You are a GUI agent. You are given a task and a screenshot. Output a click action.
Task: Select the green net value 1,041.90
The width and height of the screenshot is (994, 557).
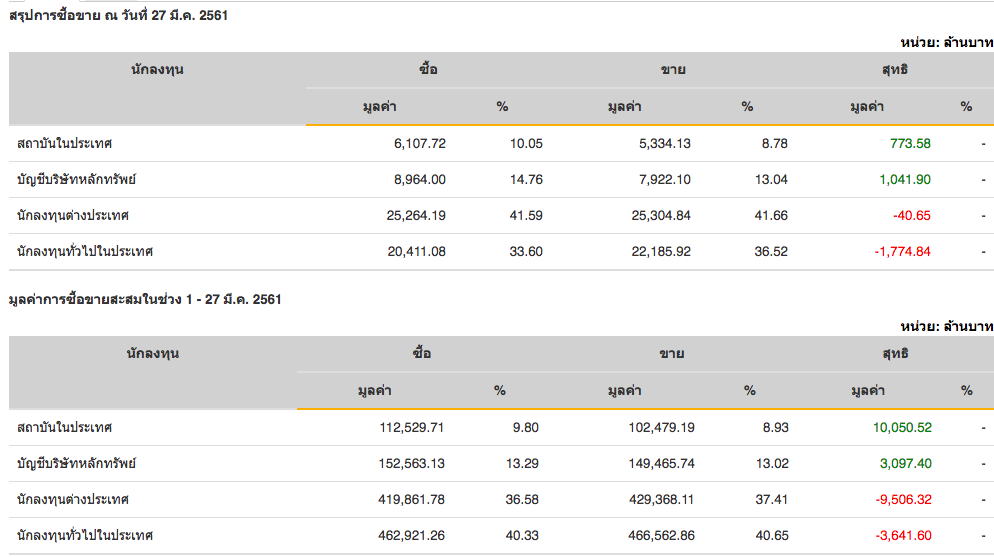[x=903, y=179]
